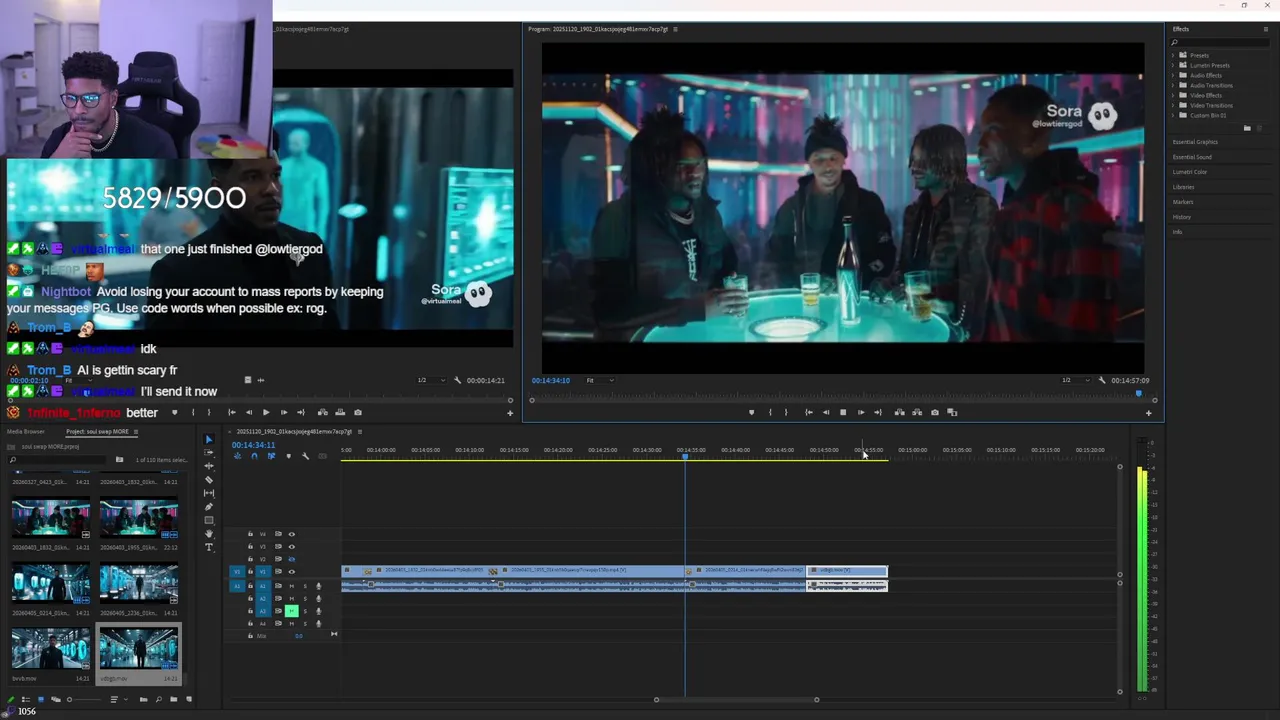The height and width of the screenshot is (720, 1280).
Task: Export frame from Source monitor camera icon
Action: pyautogui.click(x=358, y=412)
